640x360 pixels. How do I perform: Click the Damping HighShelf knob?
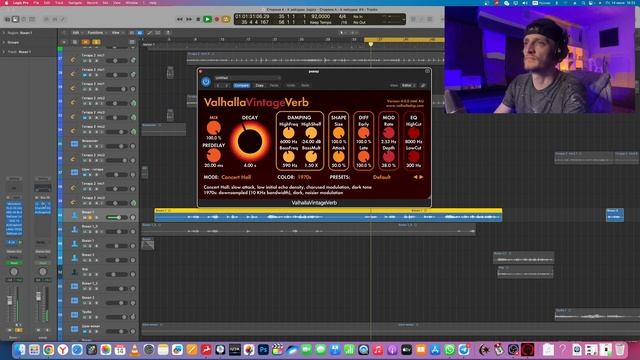click(x=311, y=133)
